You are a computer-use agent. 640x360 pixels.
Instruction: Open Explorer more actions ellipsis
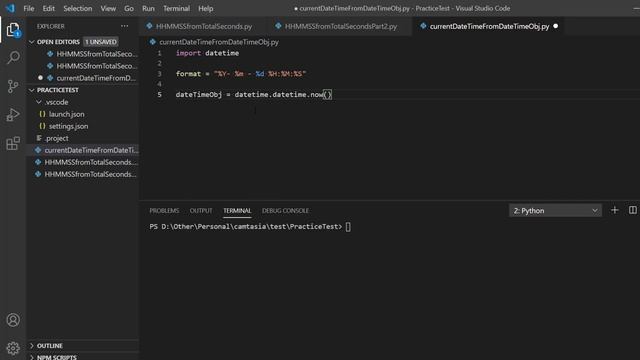124,26
